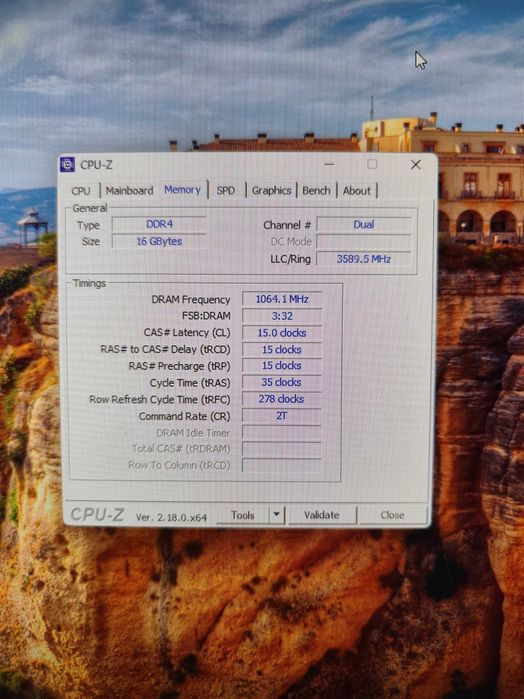
Task: Click the LLC/Ring frequency field
Action: click(x=364, y=259)
